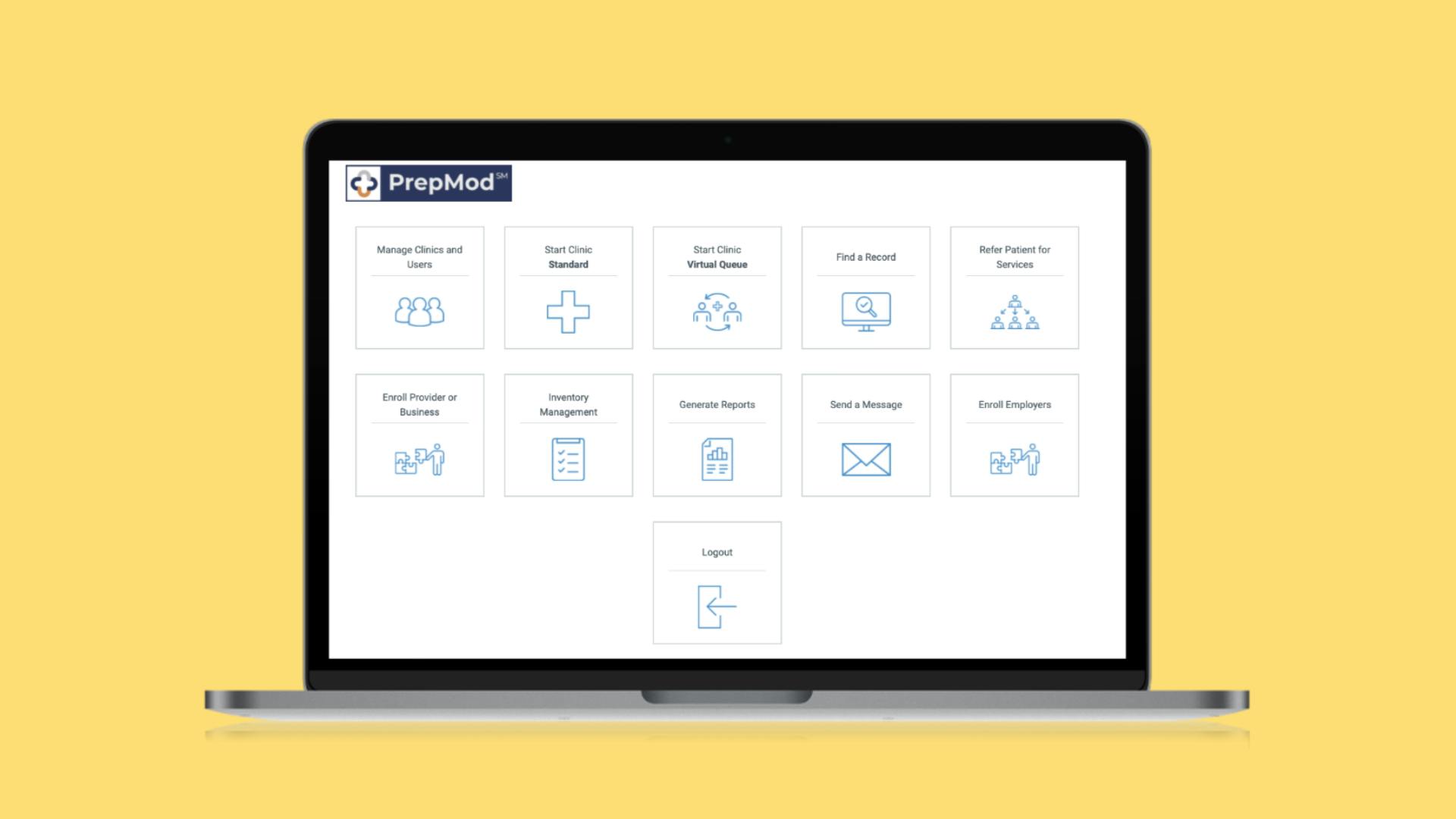Expand the Inventory Management section
Screen dimensions: 1456x819
(x=568, y=434)
